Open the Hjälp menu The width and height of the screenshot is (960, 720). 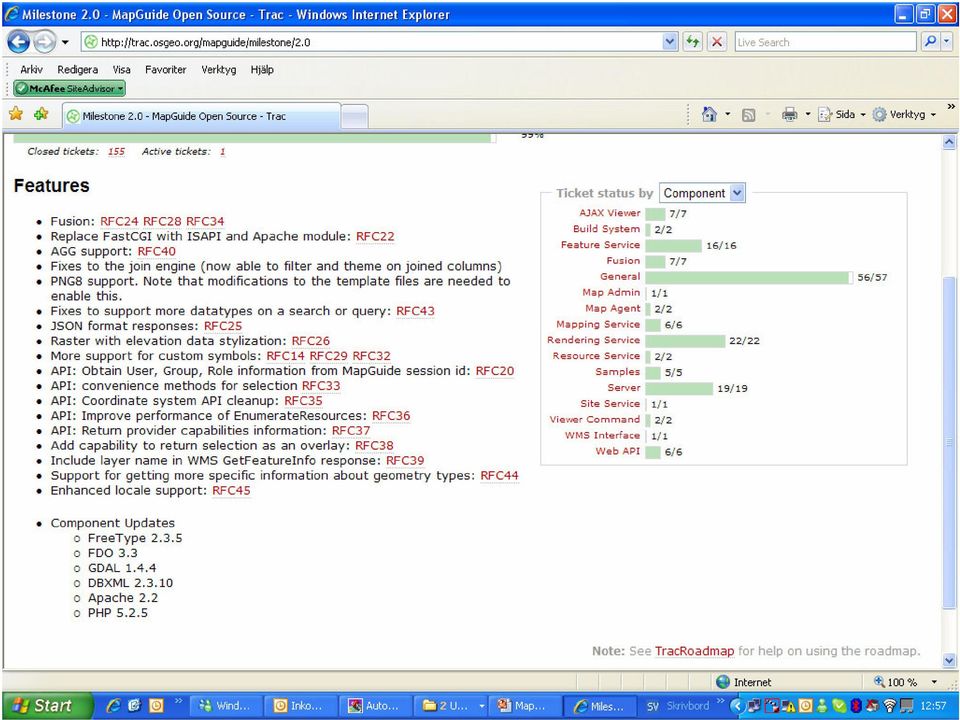(261, 69)
